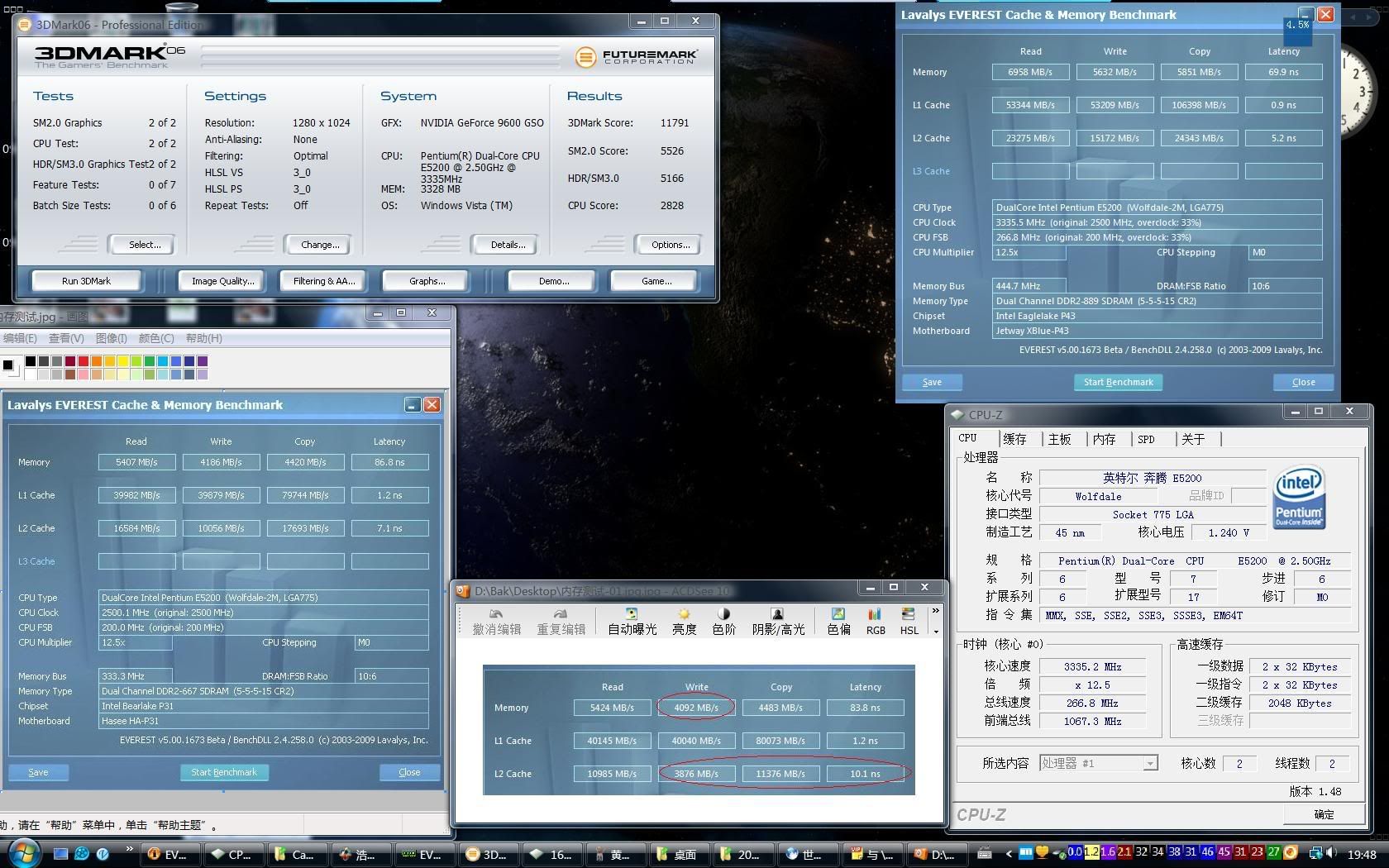Open the Levels (色阶) tool
The height and width of the screenshot is (868, 1389).
point(723,615)
